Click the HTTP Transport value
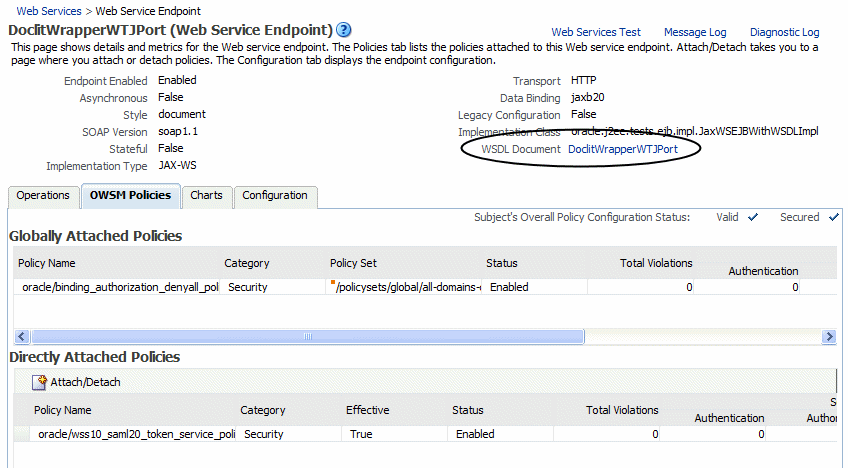Screen dimensions: 848x468 pos(584,81)
